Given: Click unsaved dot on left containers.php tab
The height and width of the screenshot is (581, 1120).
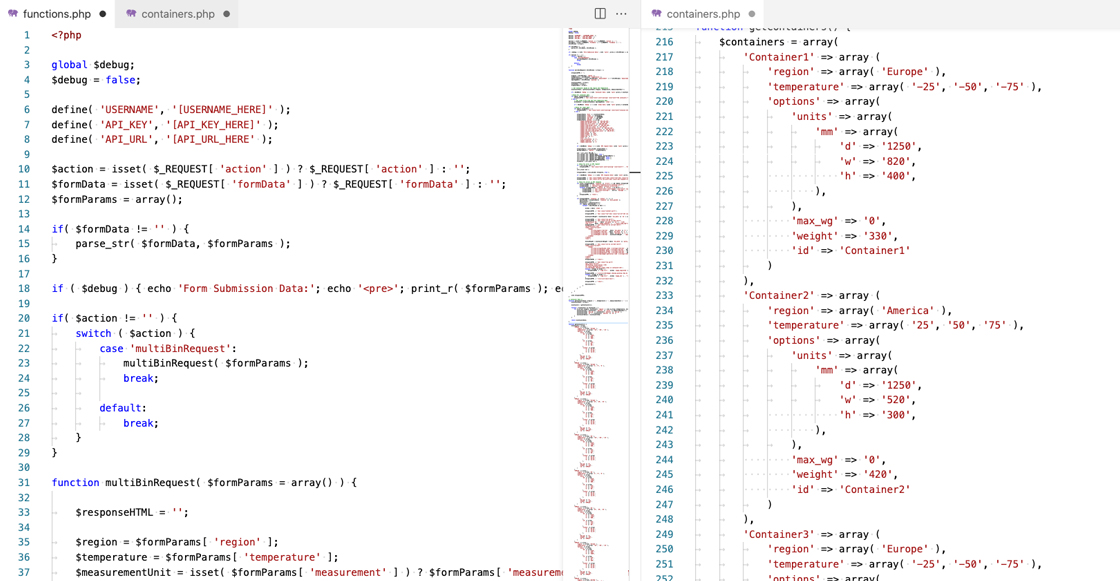Looking at the screenshot, I should click(227, 14).
